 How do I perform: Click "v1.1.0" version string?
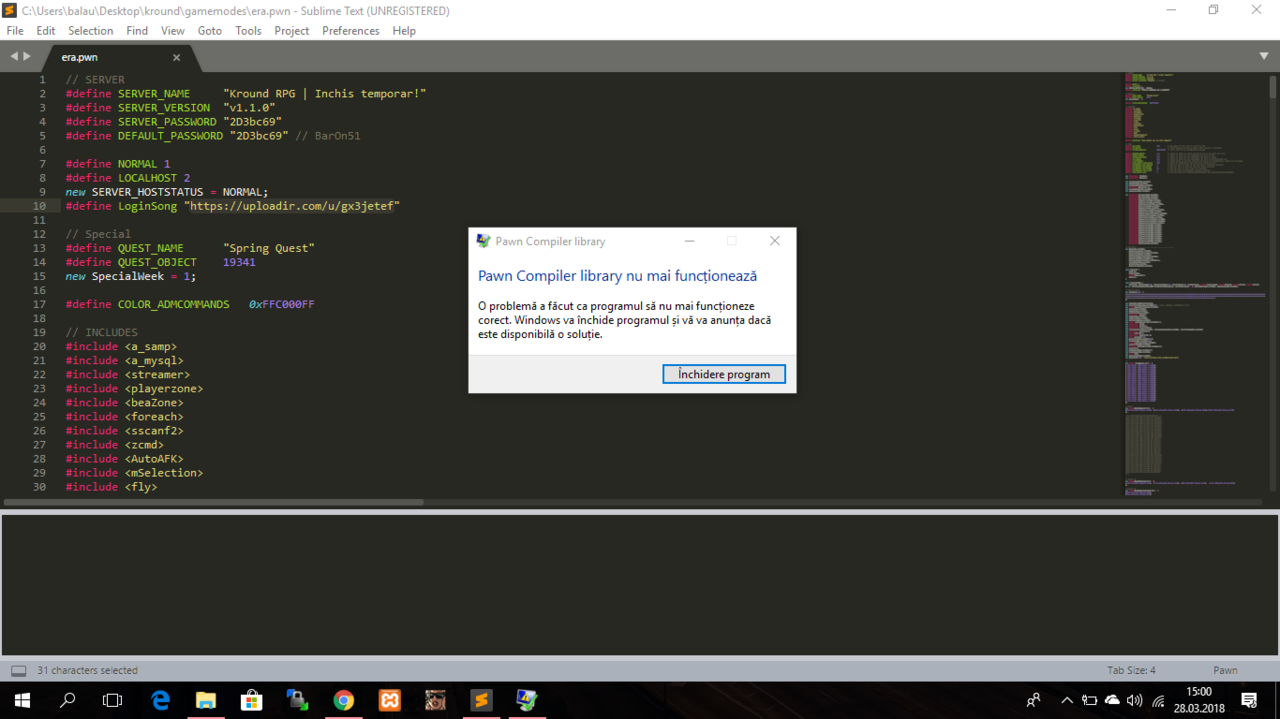click(249, 108)
